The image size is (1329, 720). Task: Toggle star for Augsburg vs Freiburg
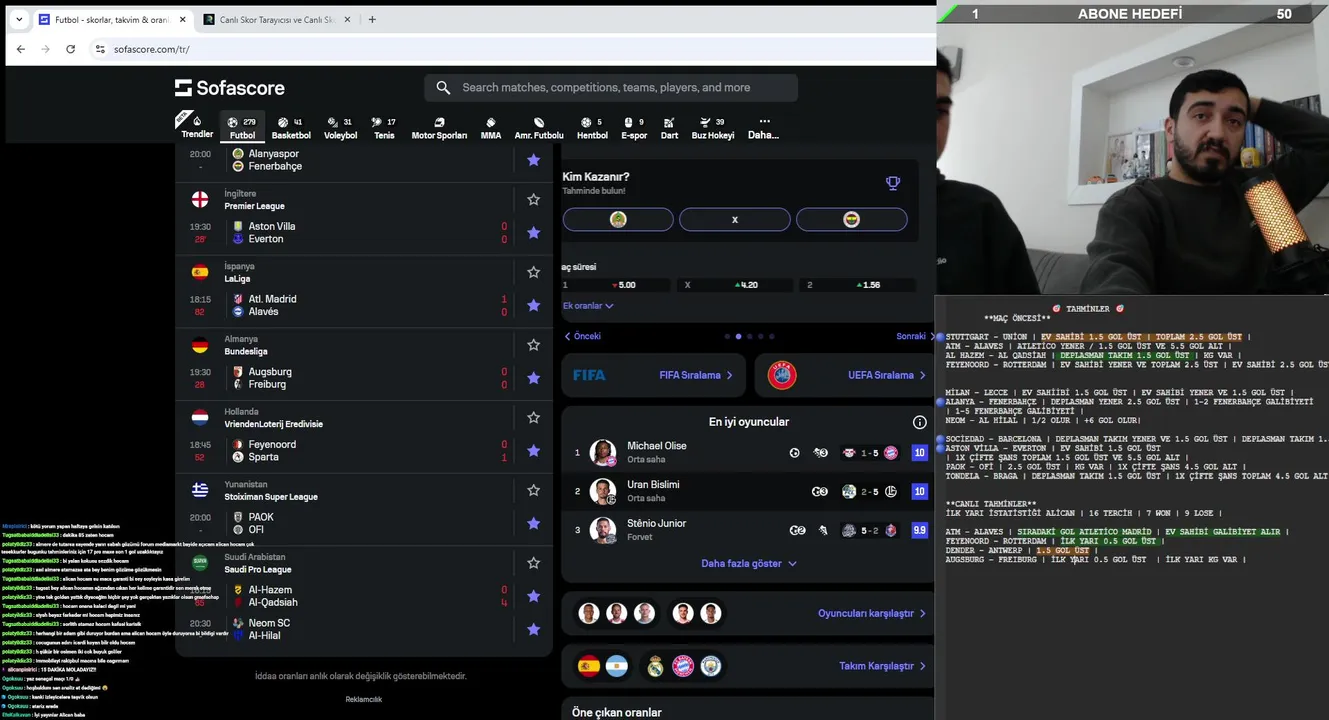pos(533,378)
